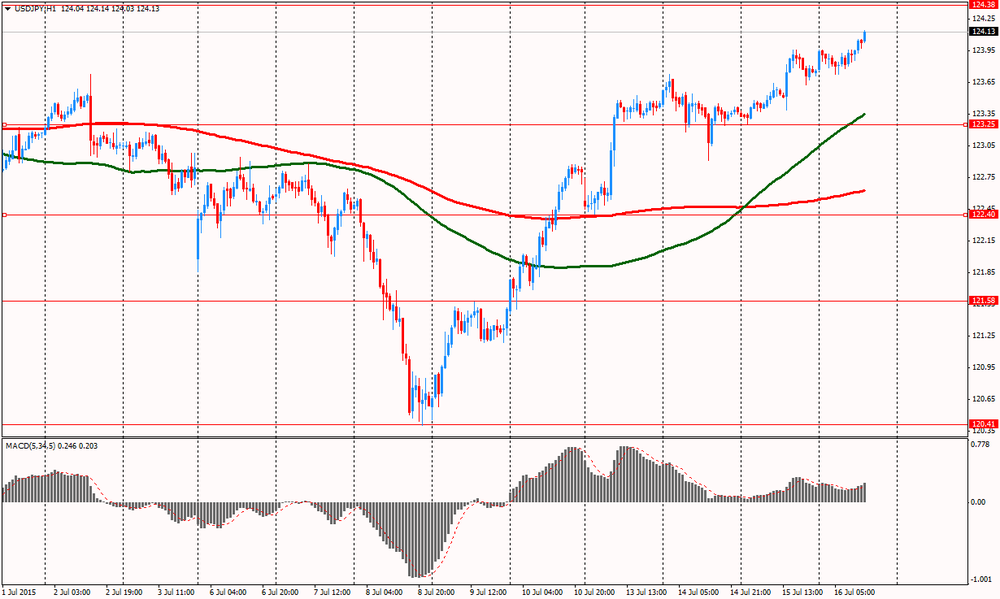The height and width of the screenshot is (599, 1000).
Task: Click the 123.65 price axis value
Action: (x=983, y=82)
